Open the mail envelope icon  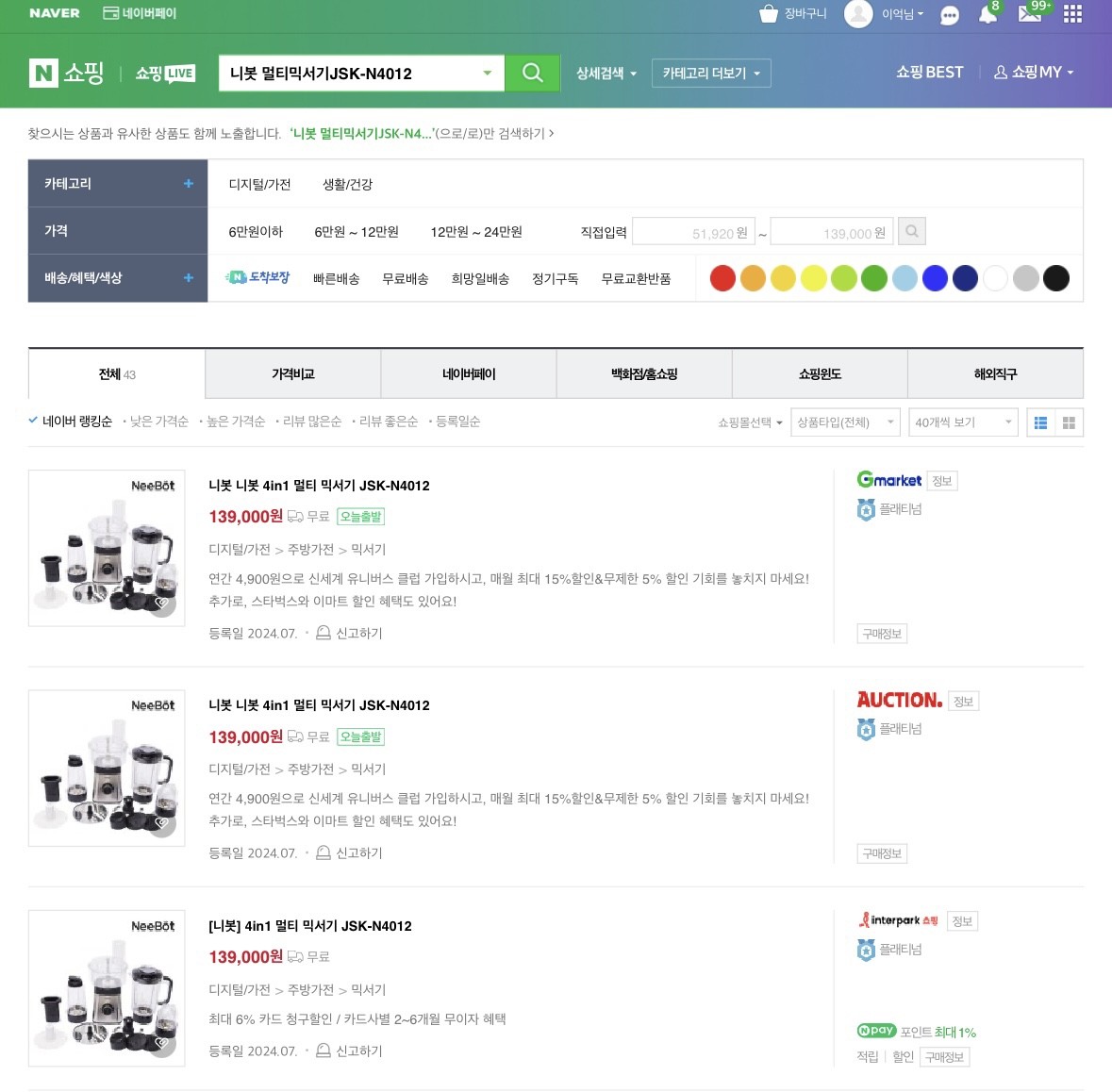tap(1030, 13)
